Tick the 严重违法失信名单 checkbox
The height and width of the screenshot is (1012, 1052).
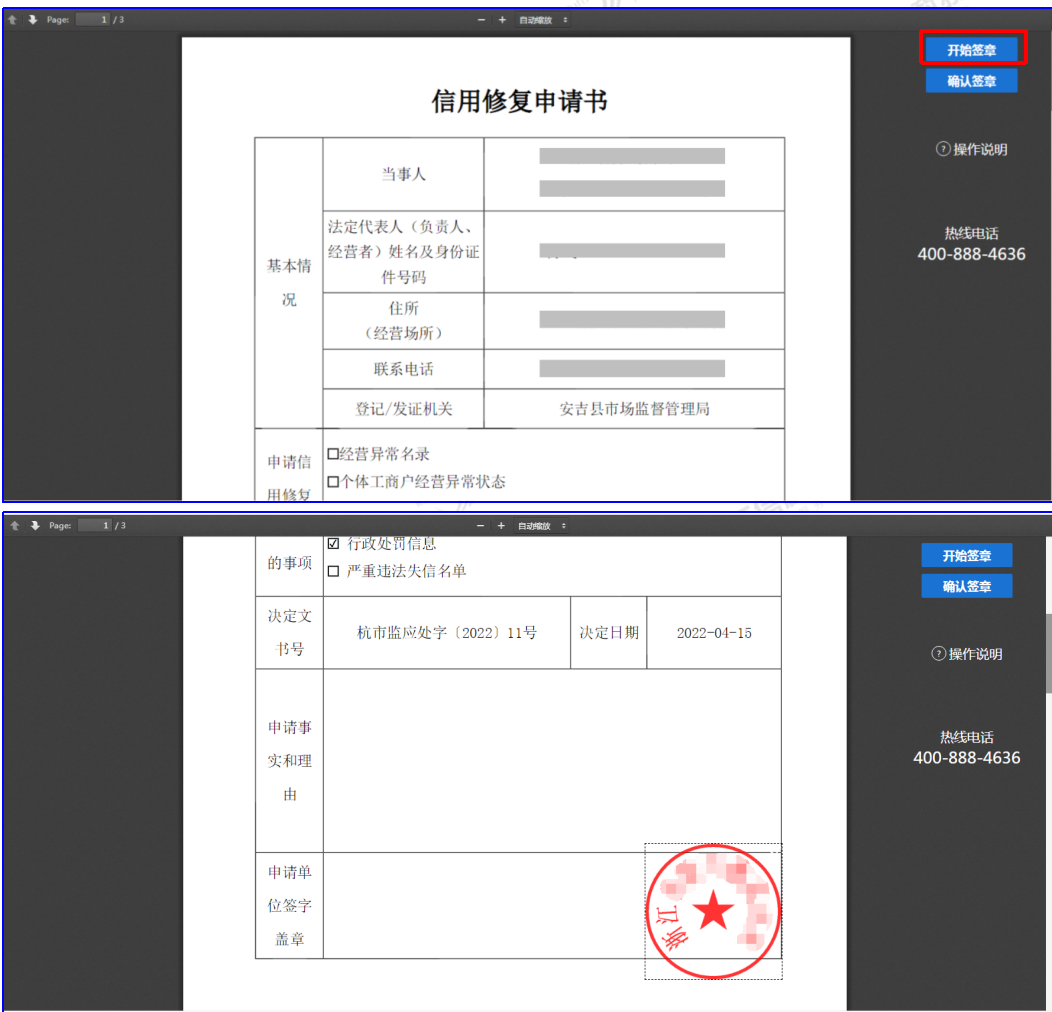point(334,571)
